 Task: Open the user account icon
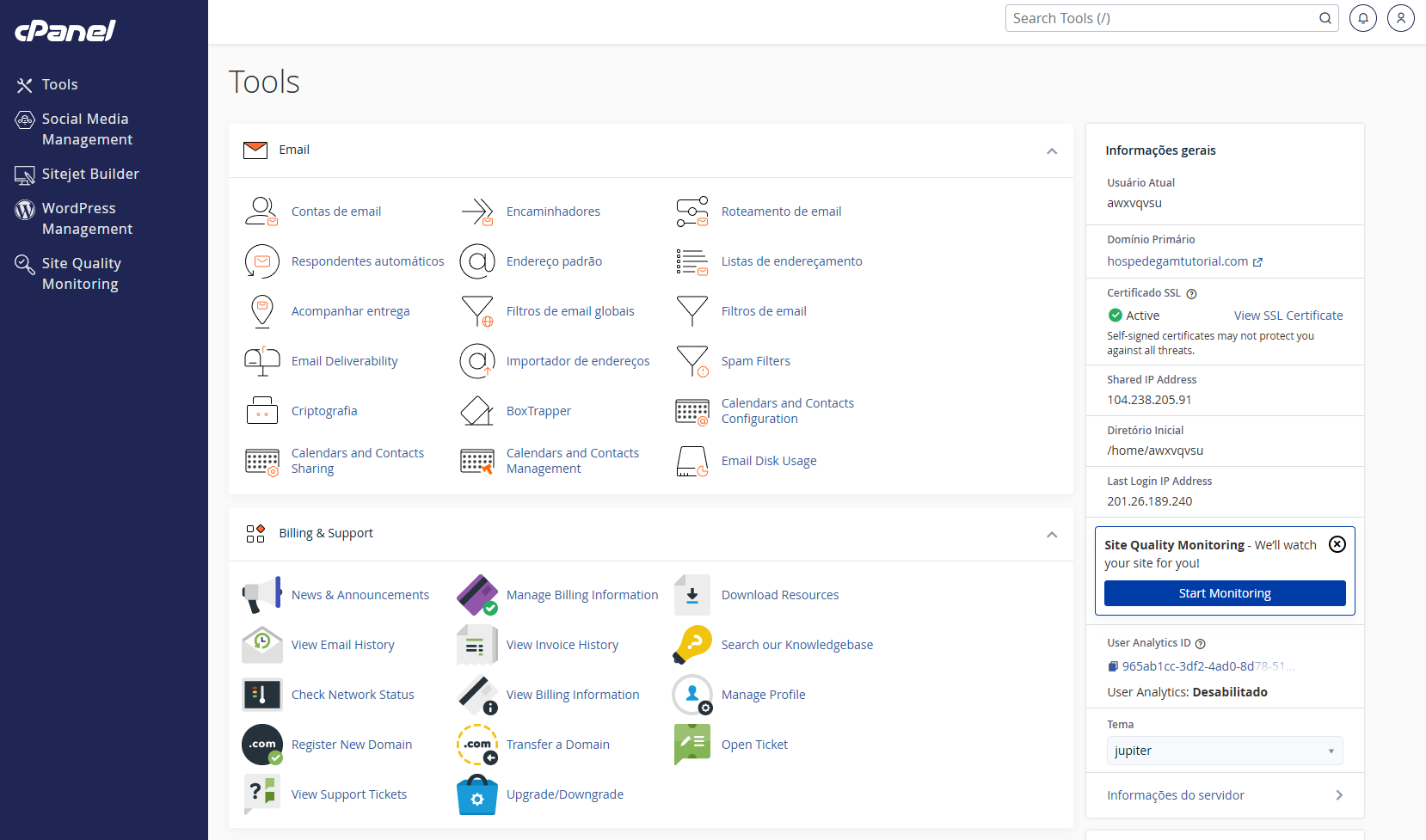[x=1400, y=18]
